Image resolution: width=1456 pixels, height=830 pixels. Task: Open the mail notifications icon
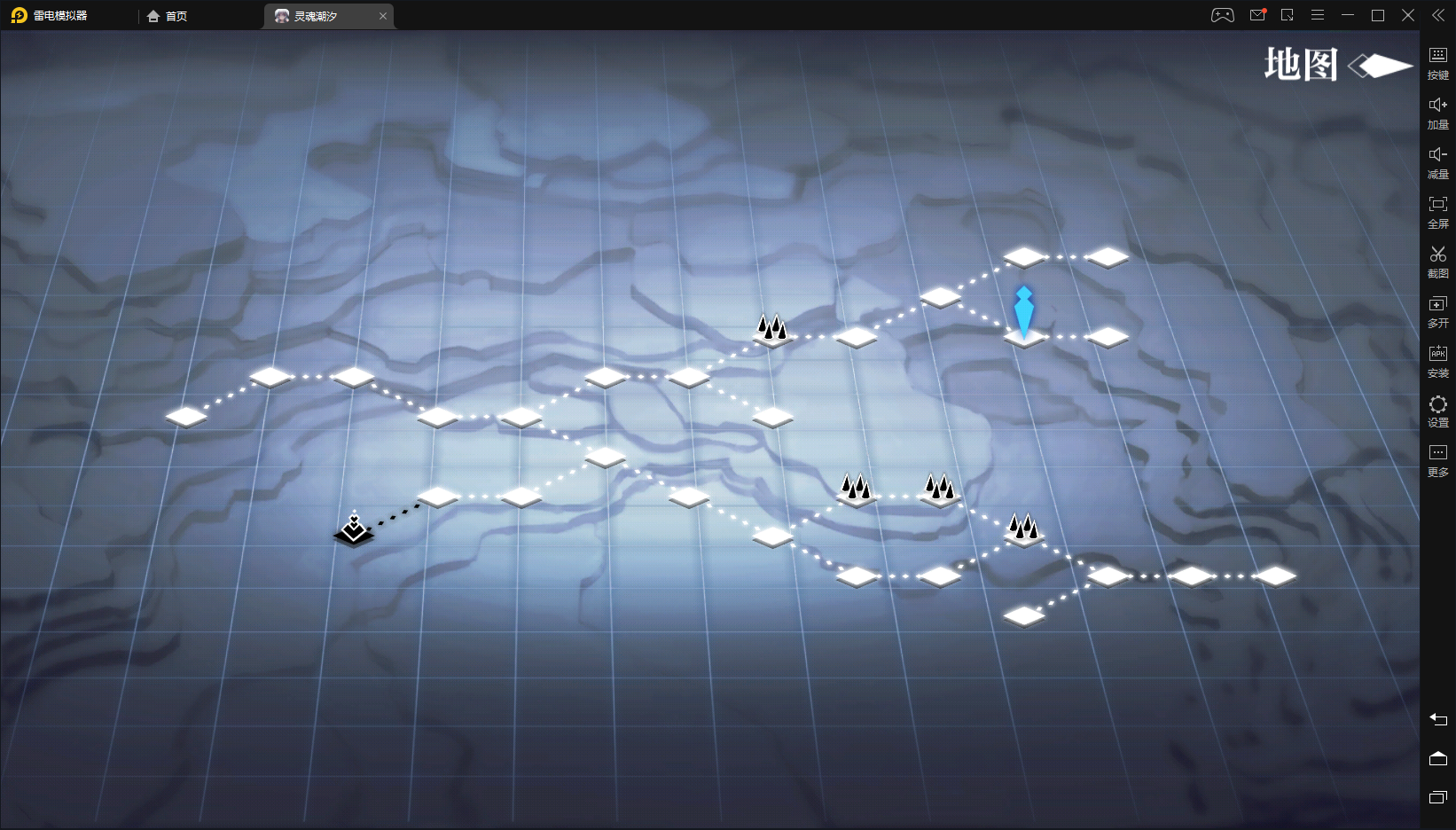coord(1257,15)
